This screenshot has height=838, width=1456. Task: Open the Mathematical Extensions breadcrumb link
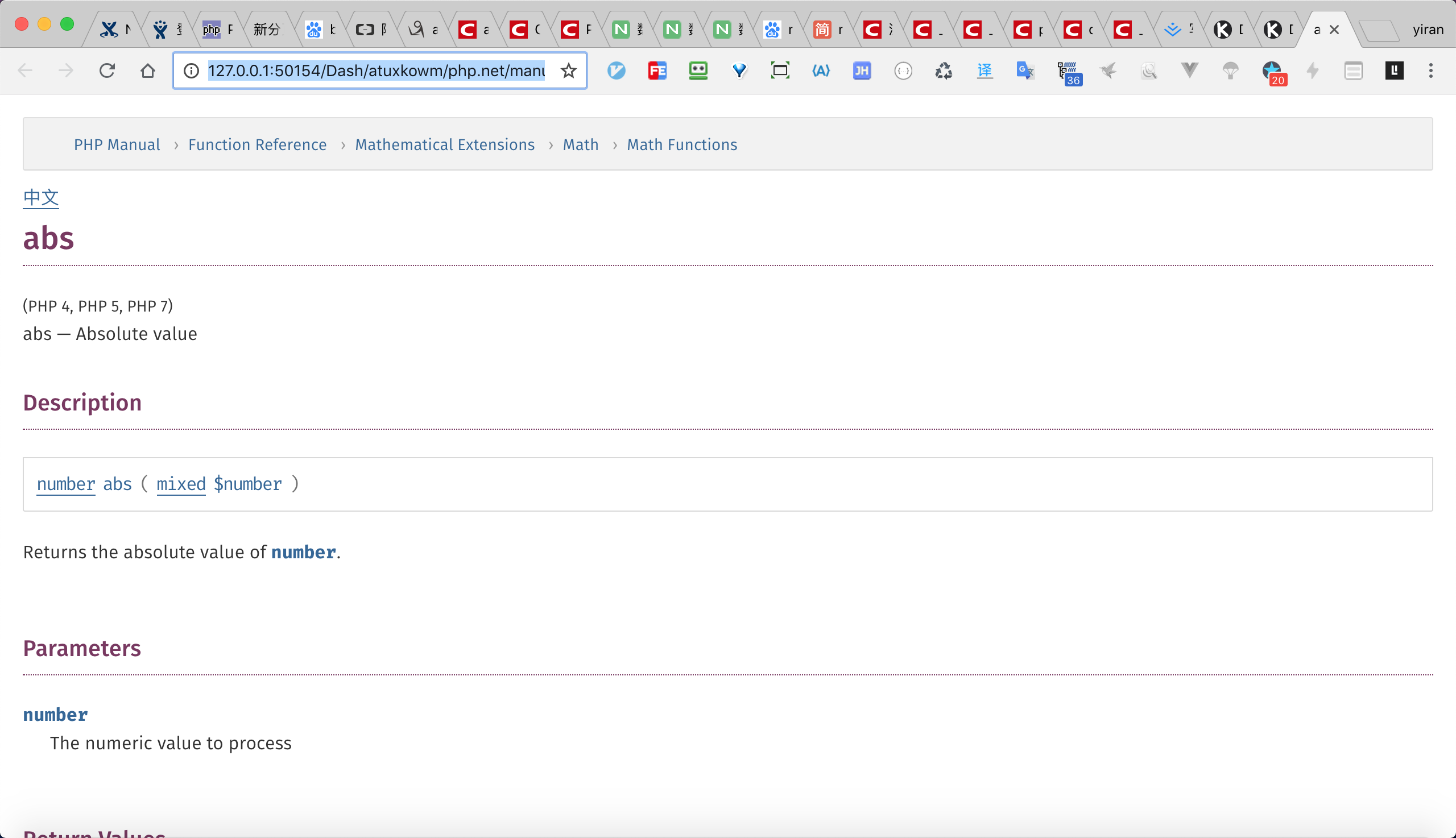tap(444, 144)
